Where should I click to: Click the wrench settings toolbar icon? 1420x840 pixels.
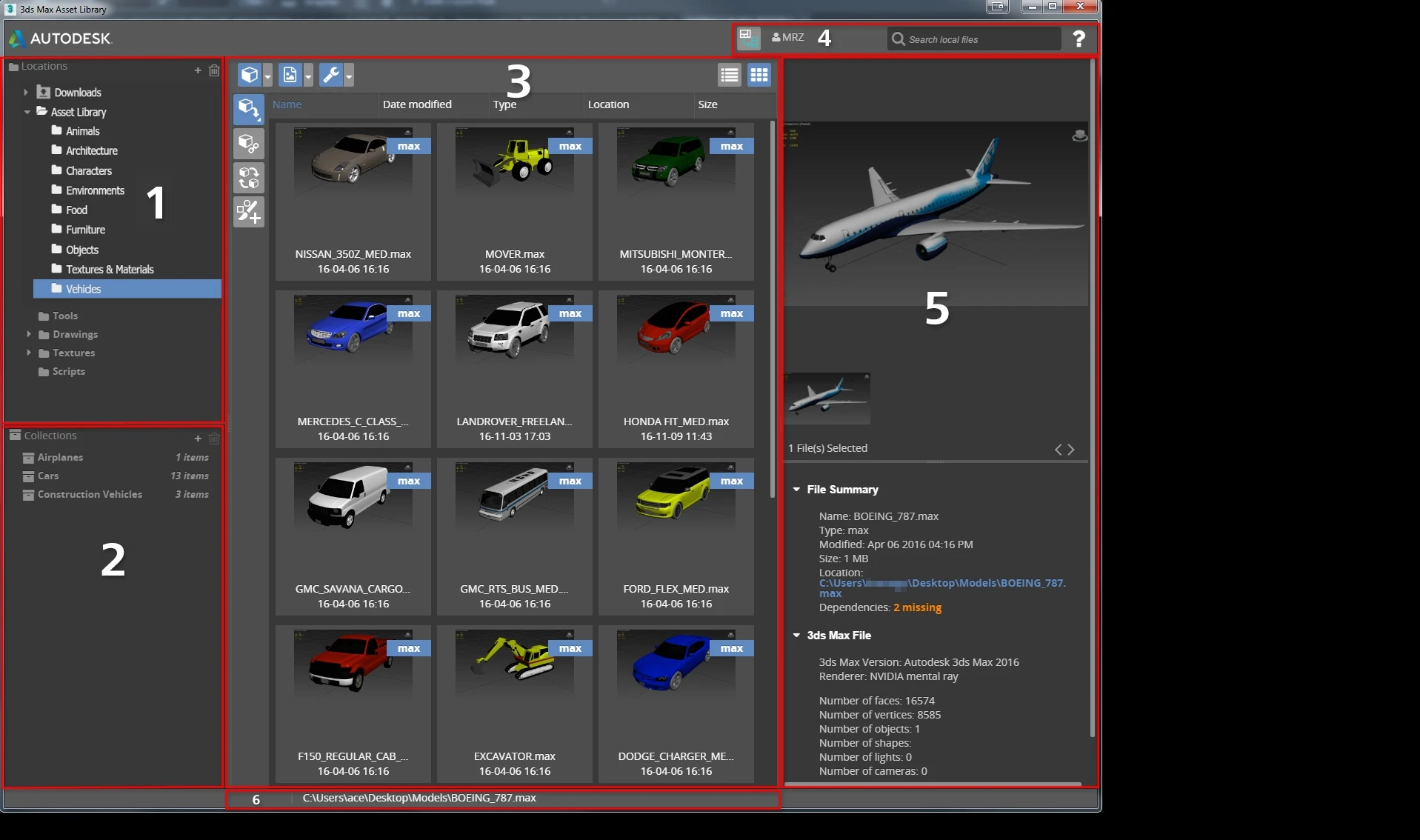330,75
